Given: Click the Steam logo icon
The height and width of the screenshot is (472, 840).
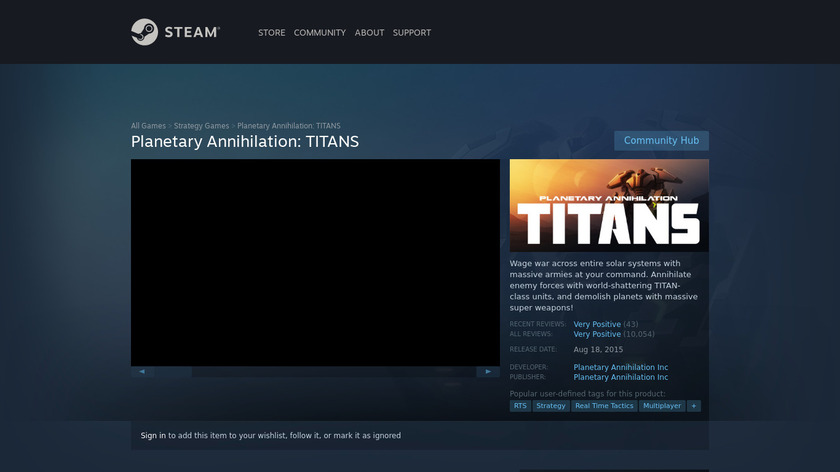Looking at the screenshot, I should (145, 32).
